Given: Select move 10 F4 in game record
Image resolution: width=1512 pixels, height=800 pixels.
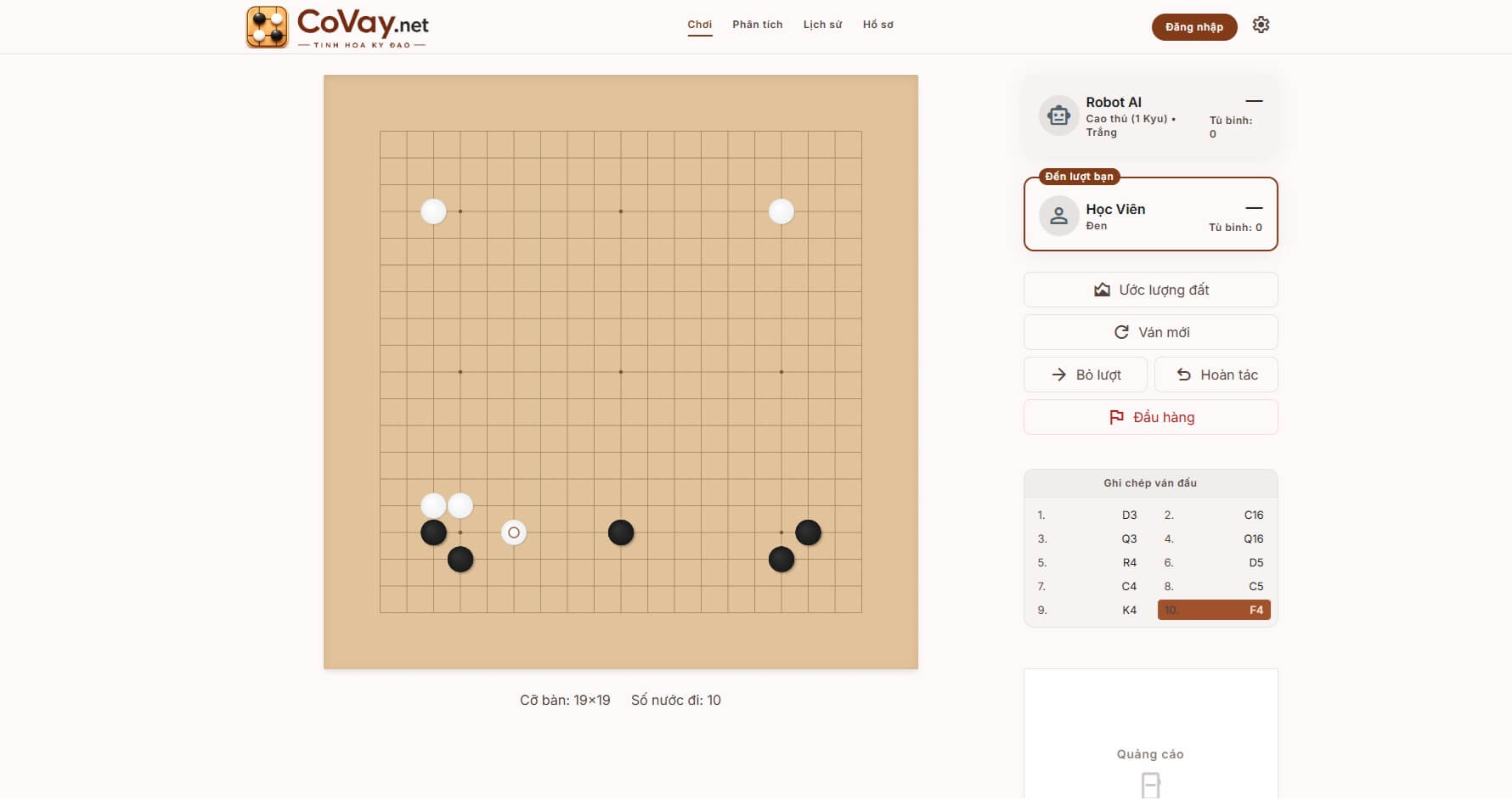Looking at the screenshot, I should tap(1214, 610).
